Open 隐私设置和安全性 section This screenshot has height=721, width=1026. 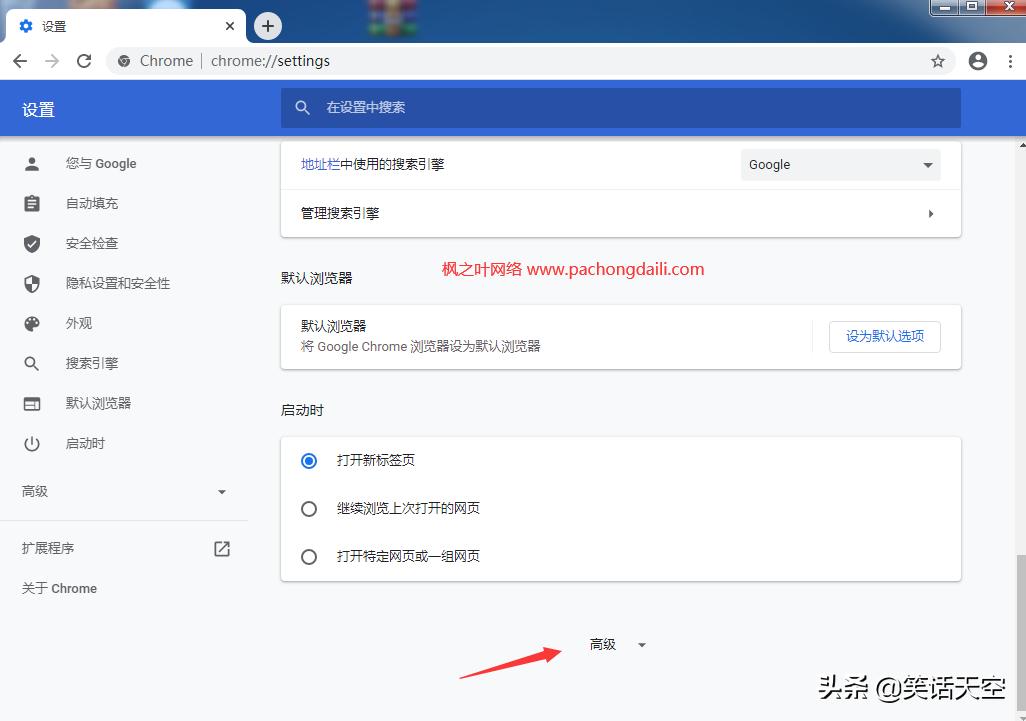(x=31, y=283)
